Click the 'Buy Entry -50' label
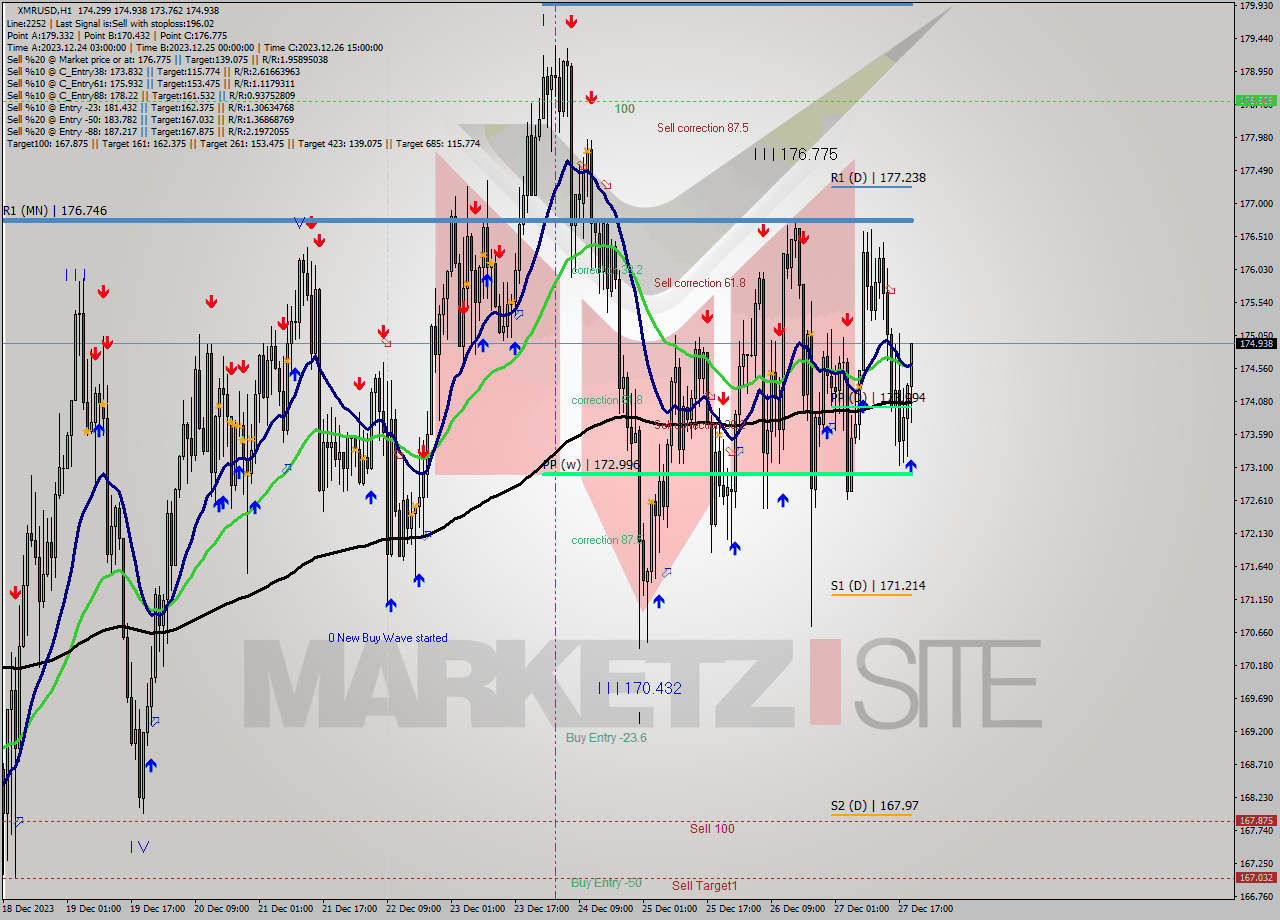The height and width of the screenshot is (920, 1280). pos(606,883)
